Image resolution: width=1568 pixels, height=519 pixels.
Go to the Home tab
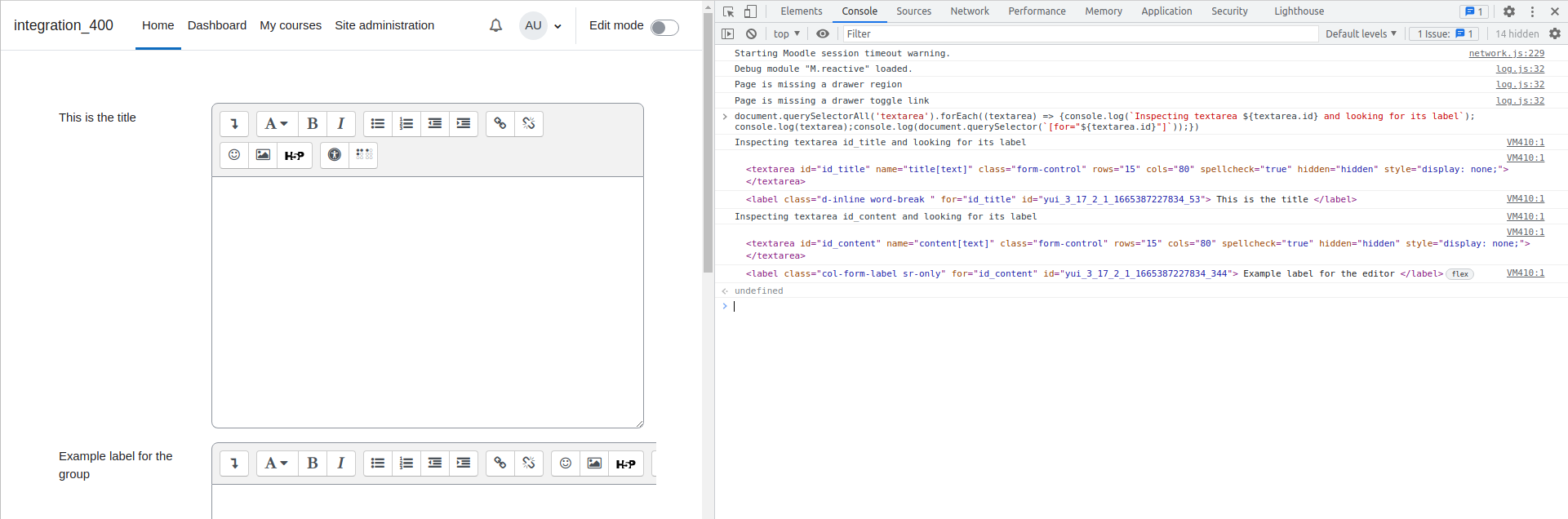(158, 25)
